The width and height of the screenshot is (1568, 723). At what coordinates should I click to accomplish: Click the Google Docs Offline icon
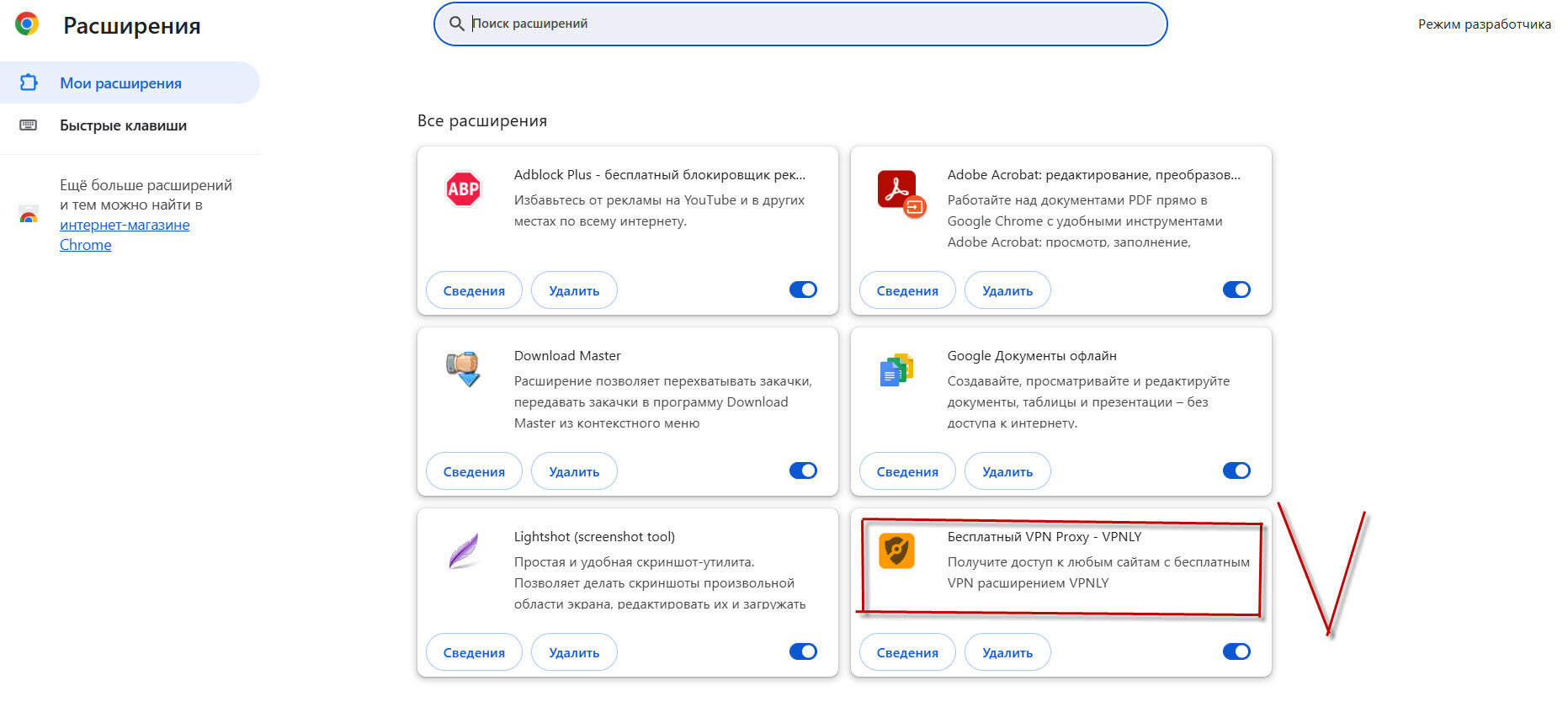click(x=896, y=369)
